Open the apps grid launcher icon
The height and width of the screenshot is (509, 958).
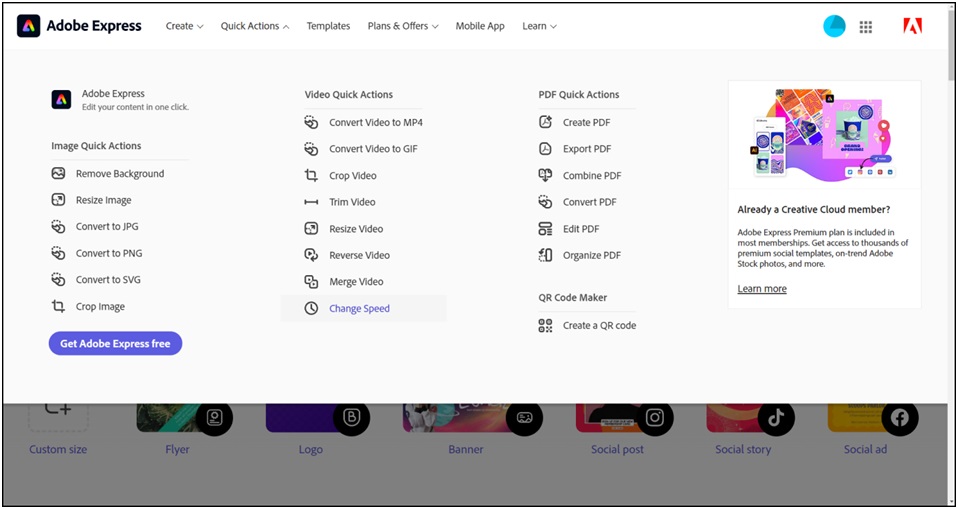[866, 26]
